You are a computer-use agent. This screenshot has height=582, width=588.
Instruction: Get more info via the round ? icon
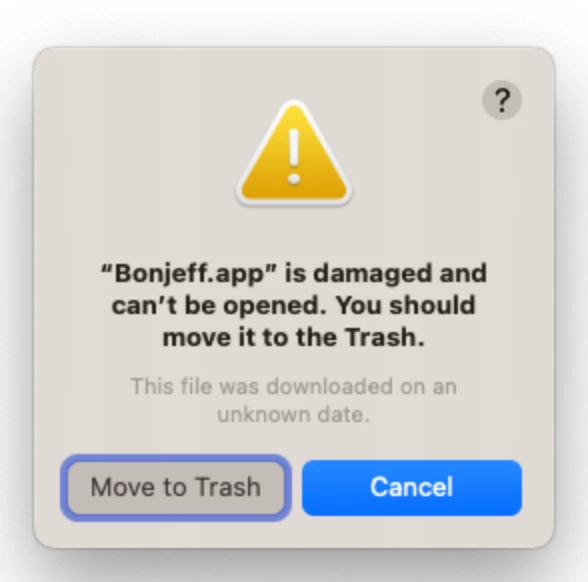(501, 100)
